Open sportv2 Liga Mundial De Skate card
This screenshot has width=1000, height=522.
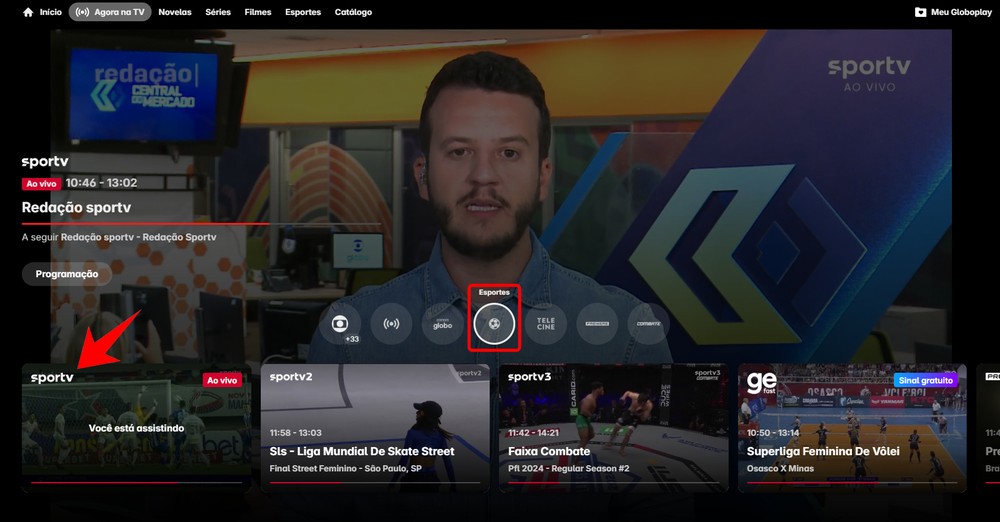pos(375,428)
